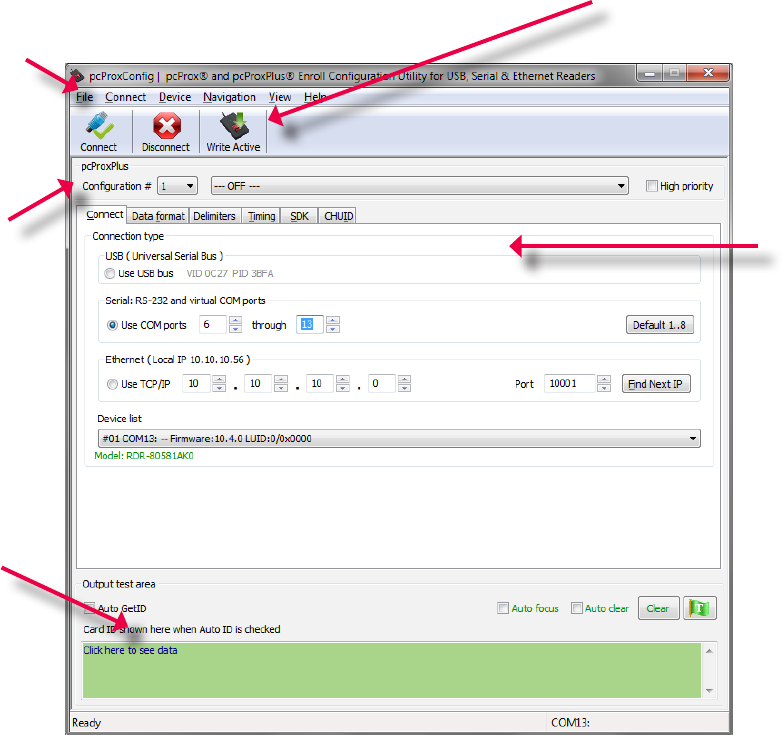
Task: Check the Auto GetID checkbox
Action: (90, 608)
